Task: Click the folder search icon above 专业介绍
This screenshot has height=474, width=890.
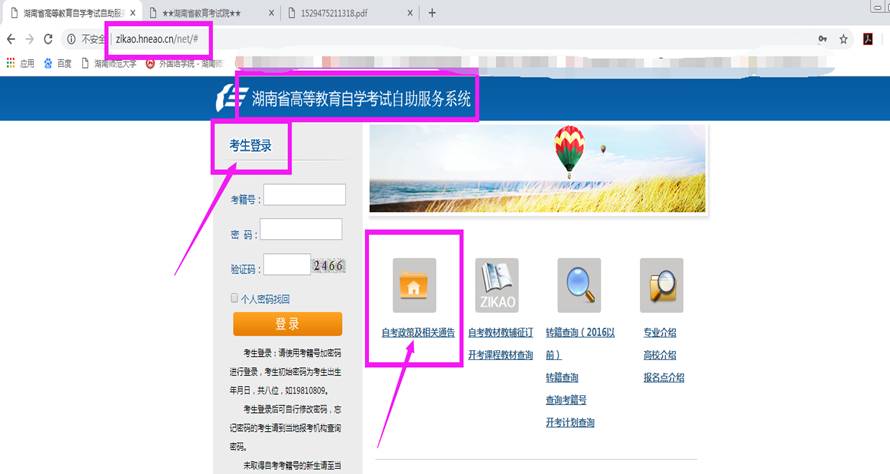Action: [x=661, y=285]
